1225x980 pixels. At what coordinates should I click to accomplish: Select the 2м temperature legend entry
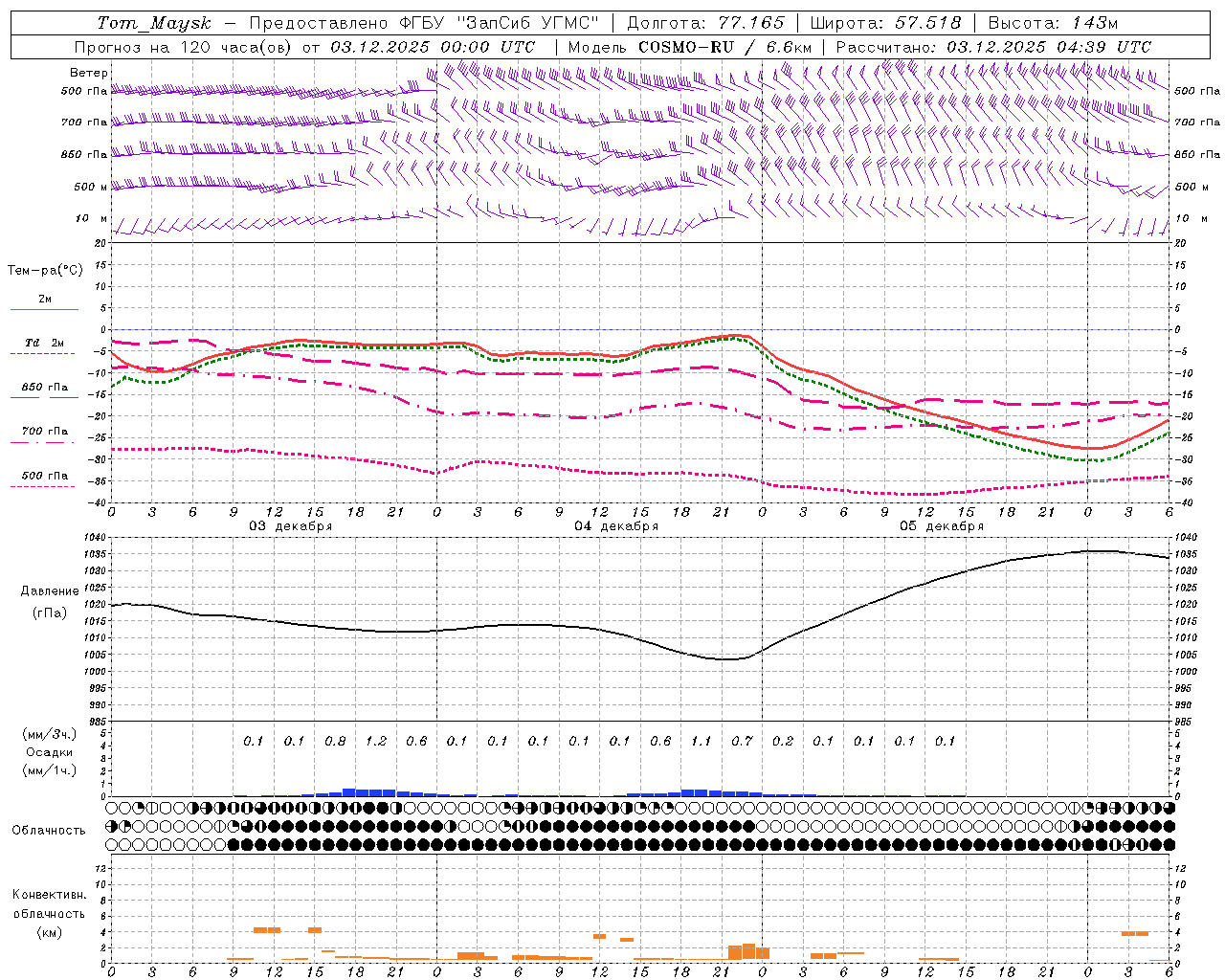point(45,299)
